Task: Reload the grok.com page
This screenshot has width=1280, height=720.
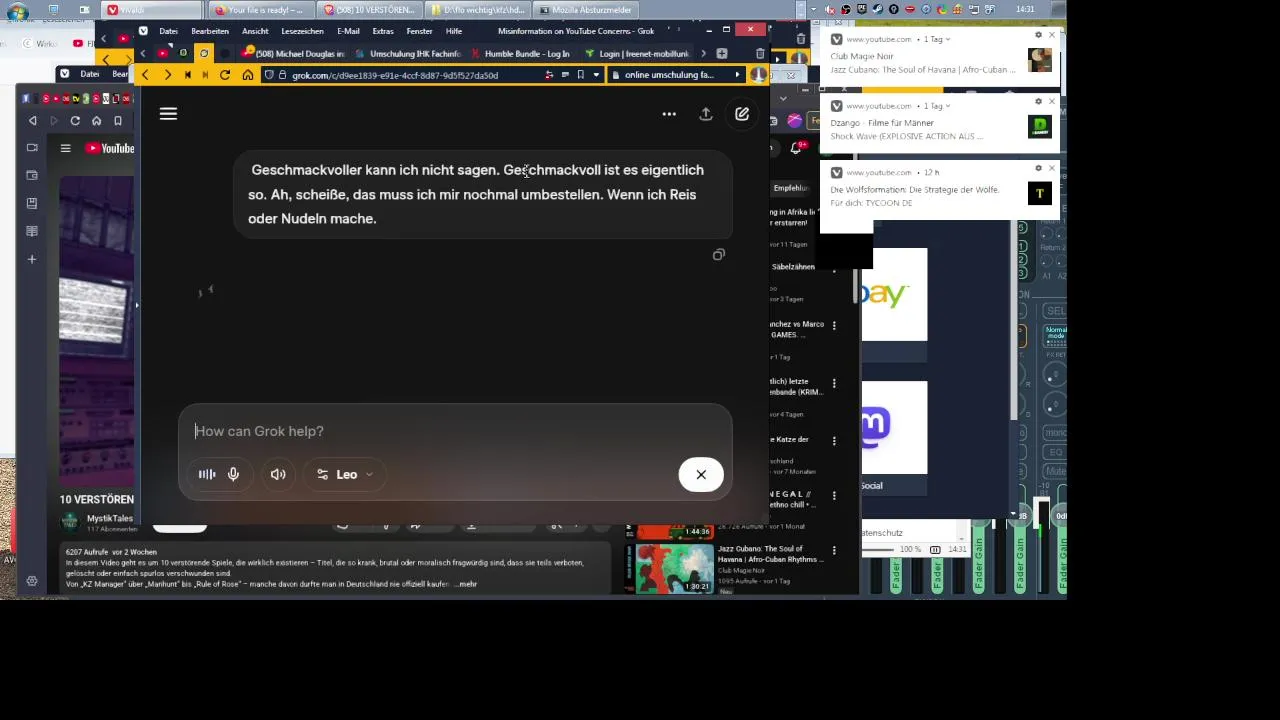Action: (225, 75)
